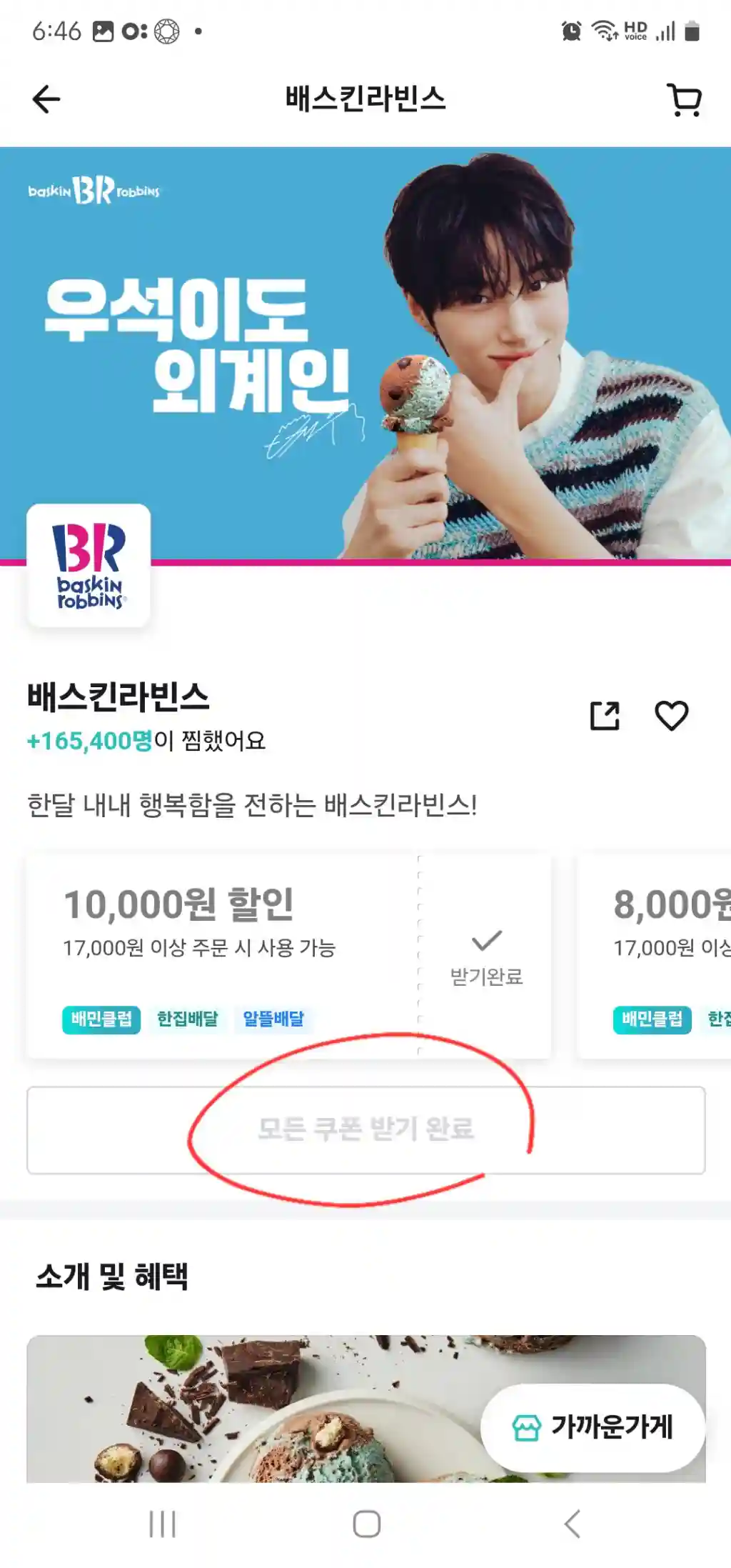Tap the Android home button

(x=366, y=1524)
